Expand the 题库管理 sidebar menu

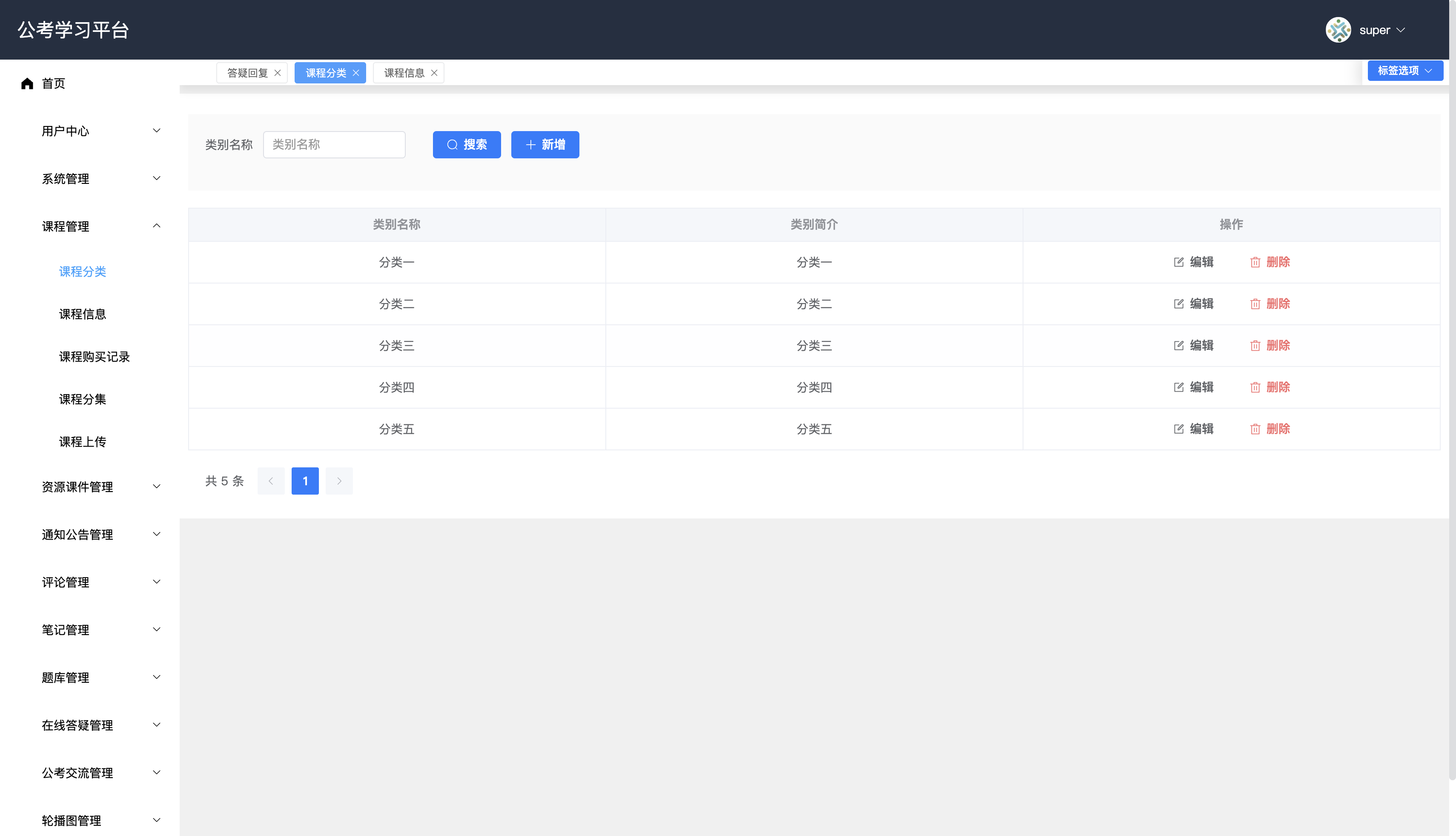click(100, 678)
